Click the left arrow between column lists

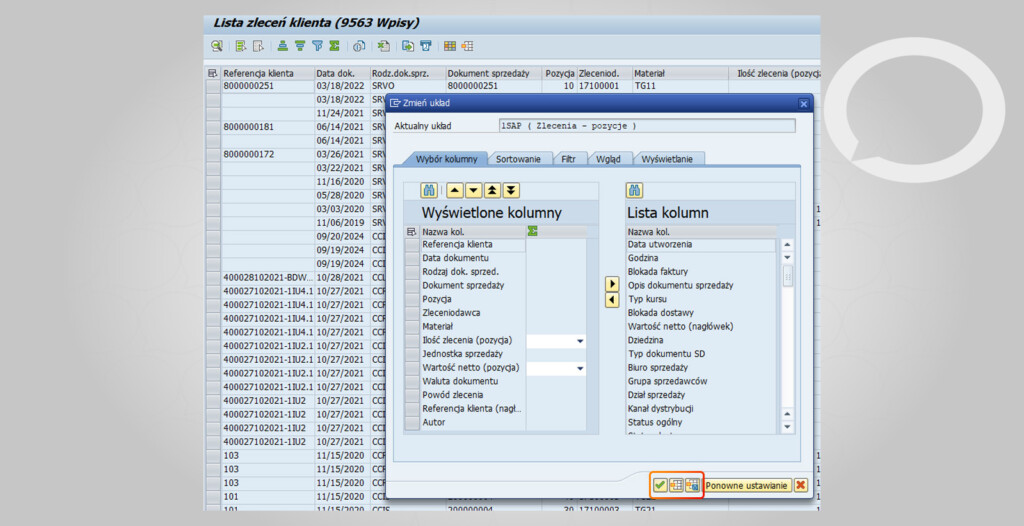point(612,300)
